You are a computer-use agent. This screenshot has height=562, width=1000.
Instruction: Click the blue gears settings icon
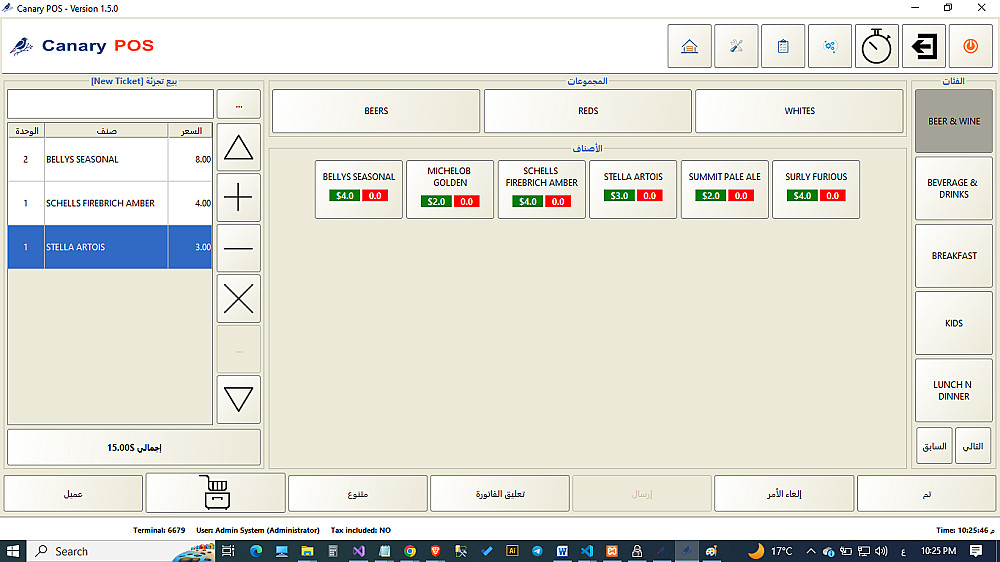830,46
